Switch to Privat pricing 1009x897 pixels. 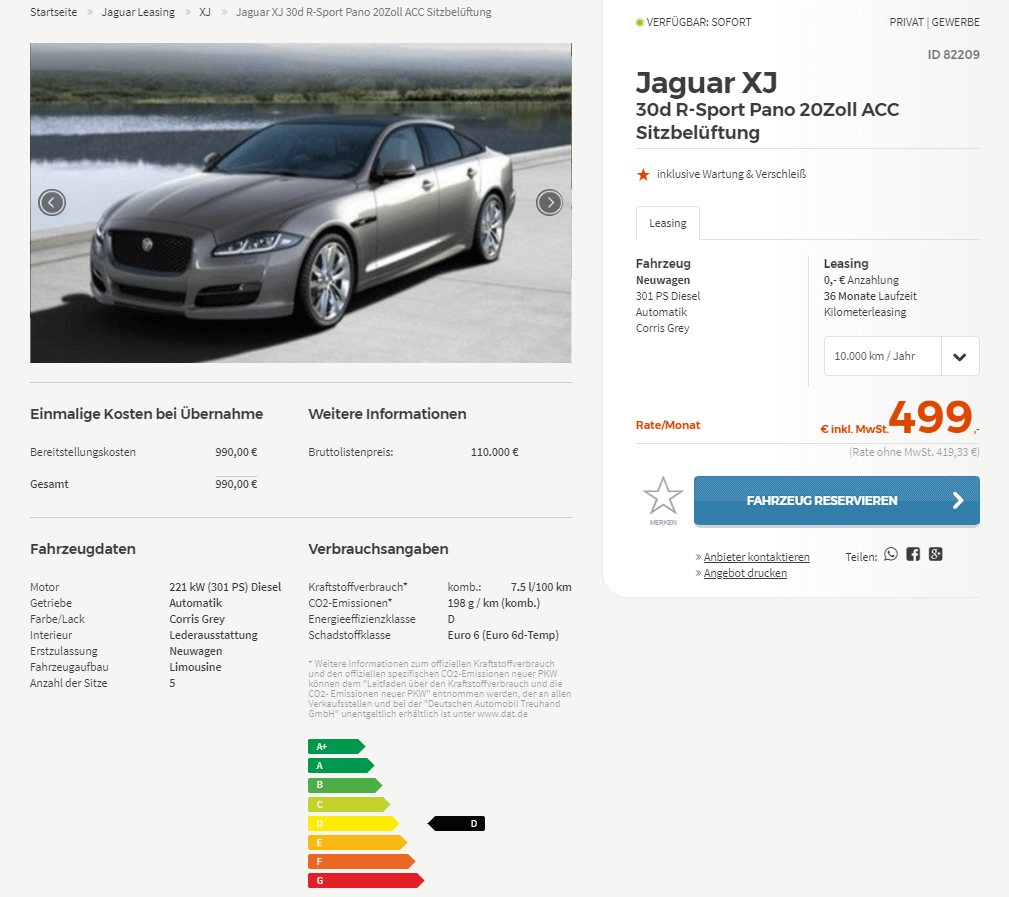coord(907,22)
